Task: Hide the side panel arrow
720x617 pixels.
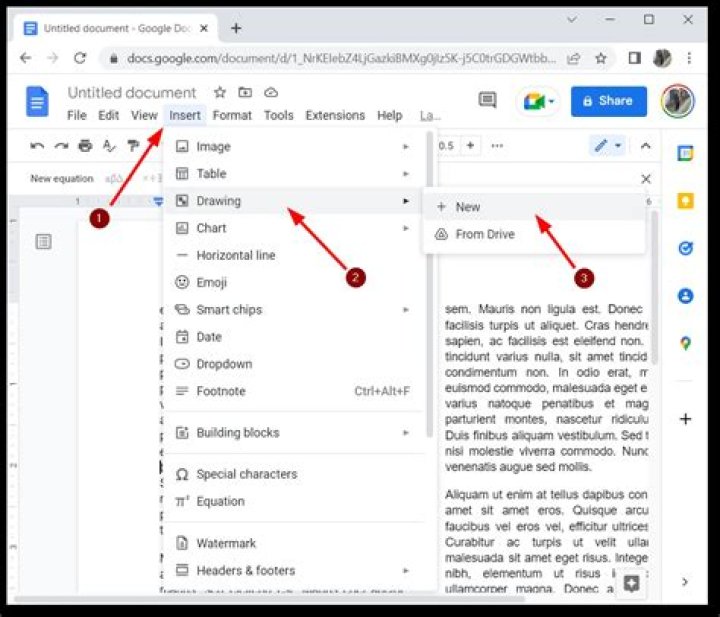Action: [x=685, y=582]
